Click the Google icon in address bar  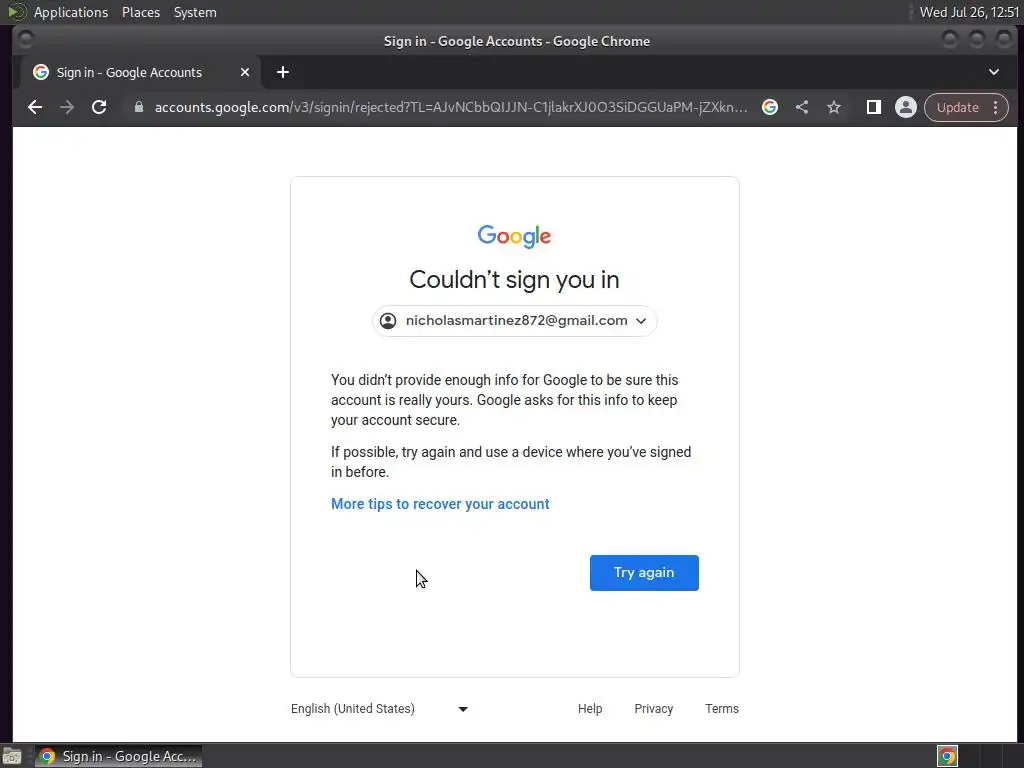(x=770, y=107)
